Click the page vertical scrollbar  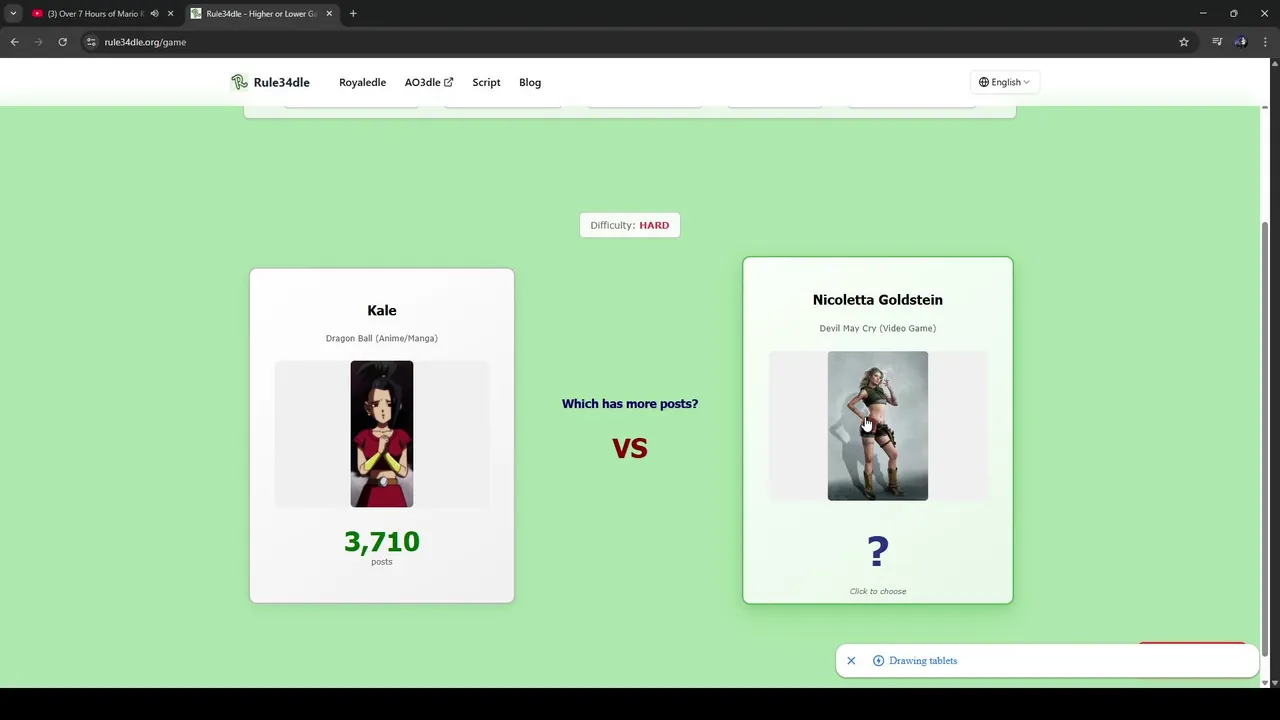(1265, 440)
